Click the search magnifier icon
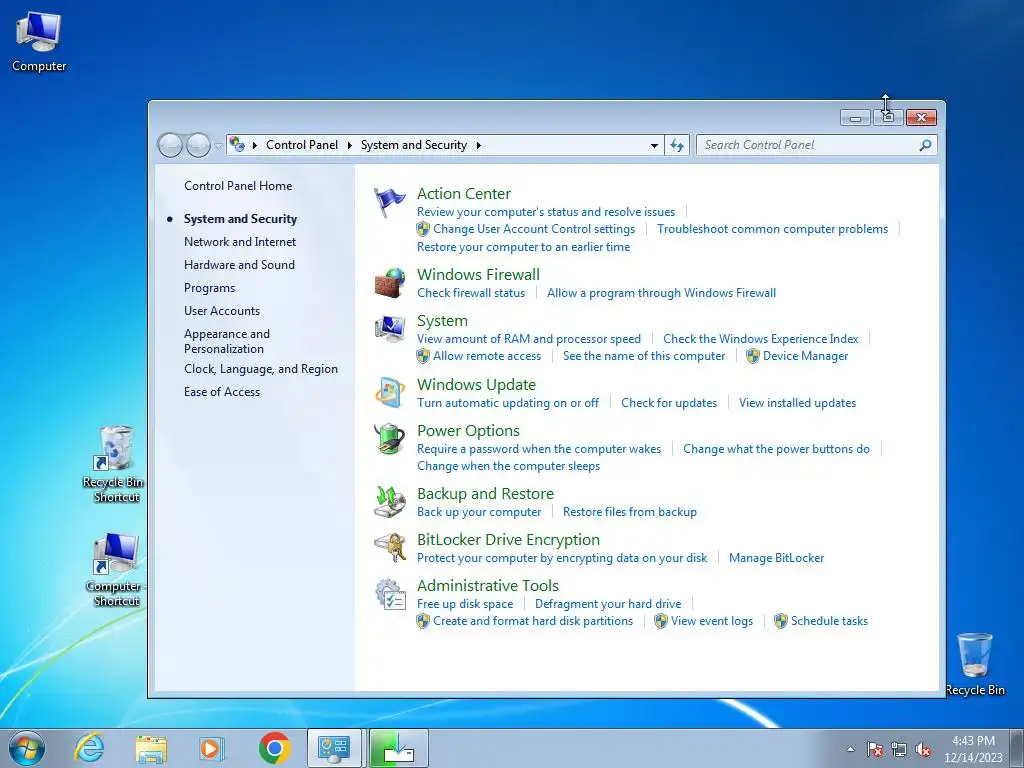Screen dimensions: 1024x768 click(x=925, y=145)
